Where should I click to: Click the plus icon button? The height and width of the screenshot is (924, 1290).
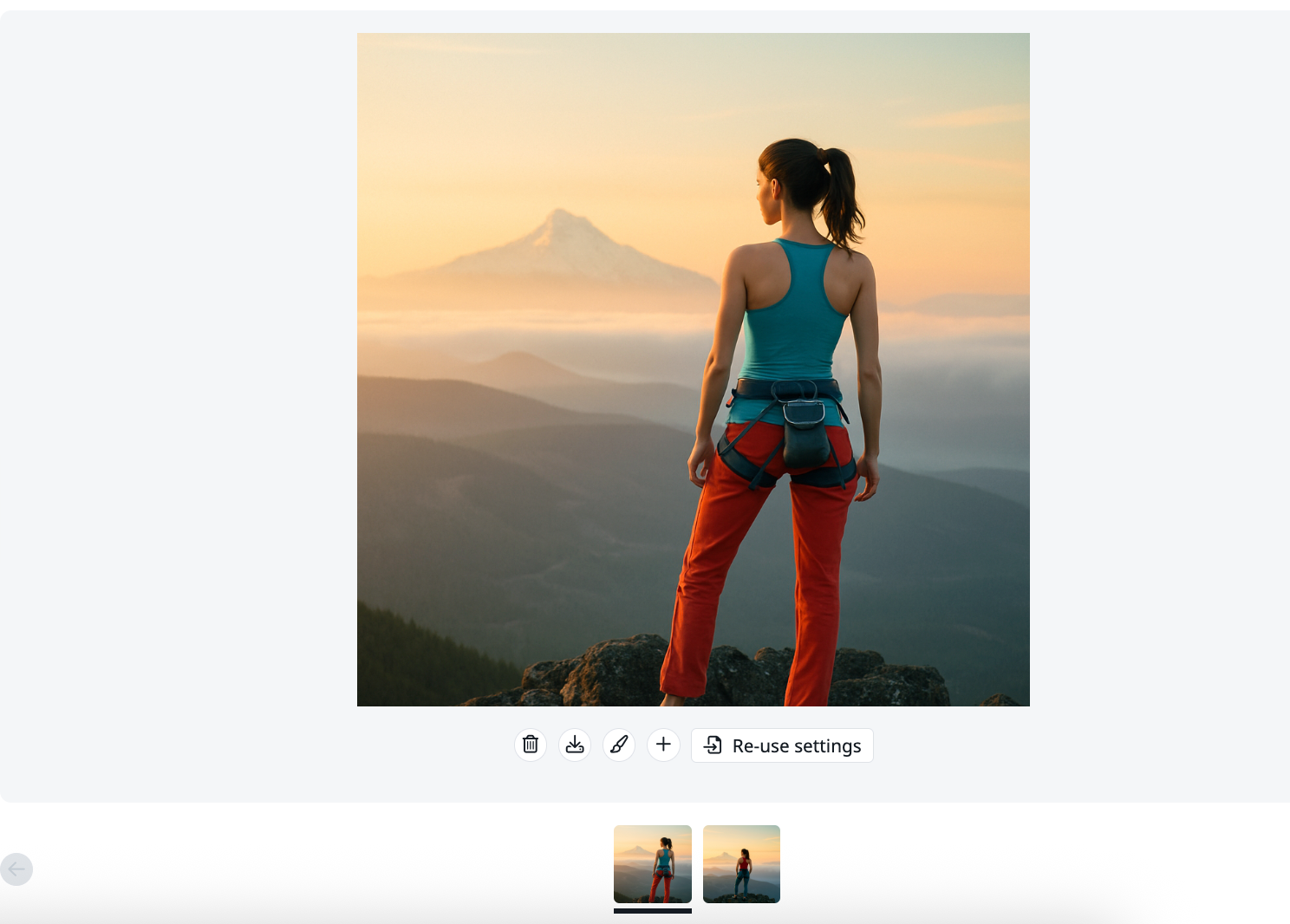(x=663, y=745)
